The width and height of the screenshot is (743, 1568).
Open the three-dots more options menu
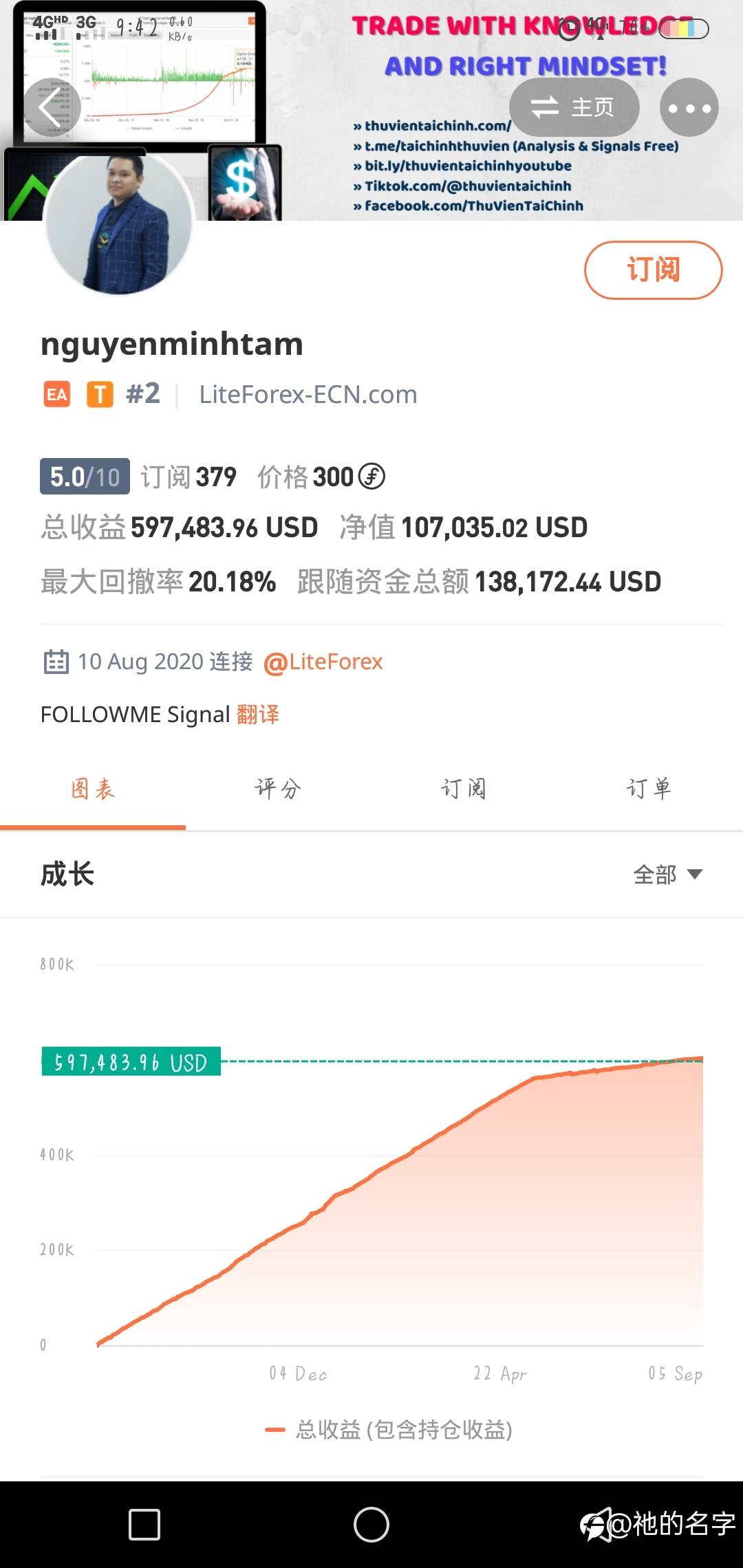point(689,107)
